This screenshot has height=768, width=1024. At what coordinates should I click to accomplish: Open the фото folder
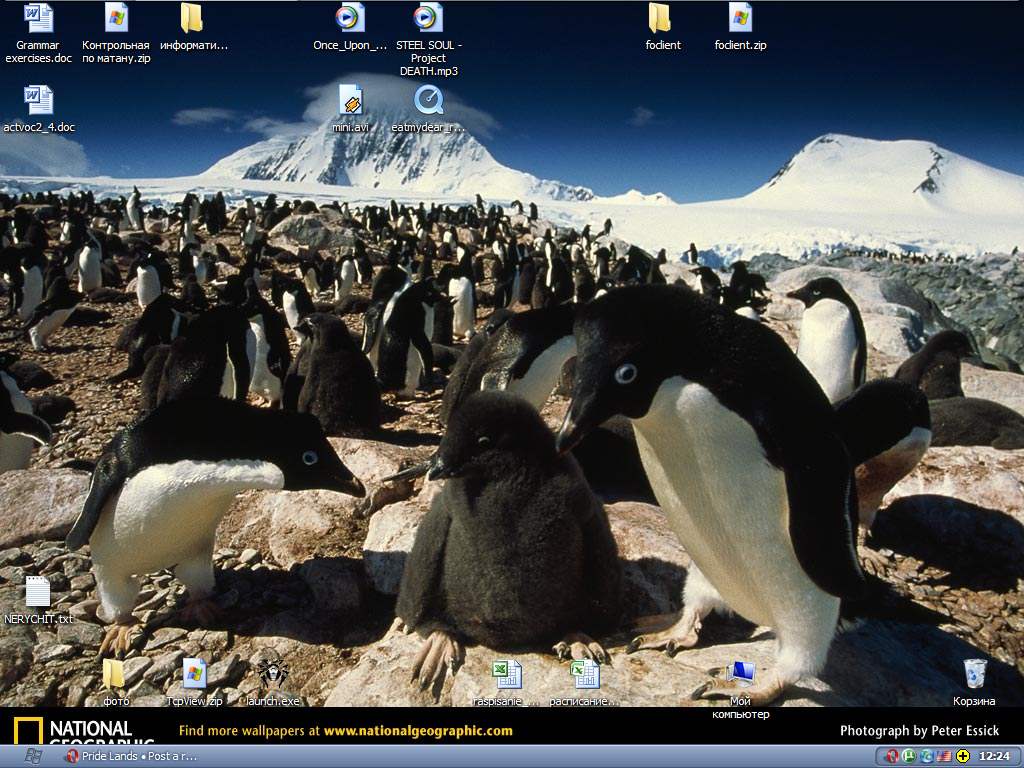pyautogui.click(x=115, y=674)
